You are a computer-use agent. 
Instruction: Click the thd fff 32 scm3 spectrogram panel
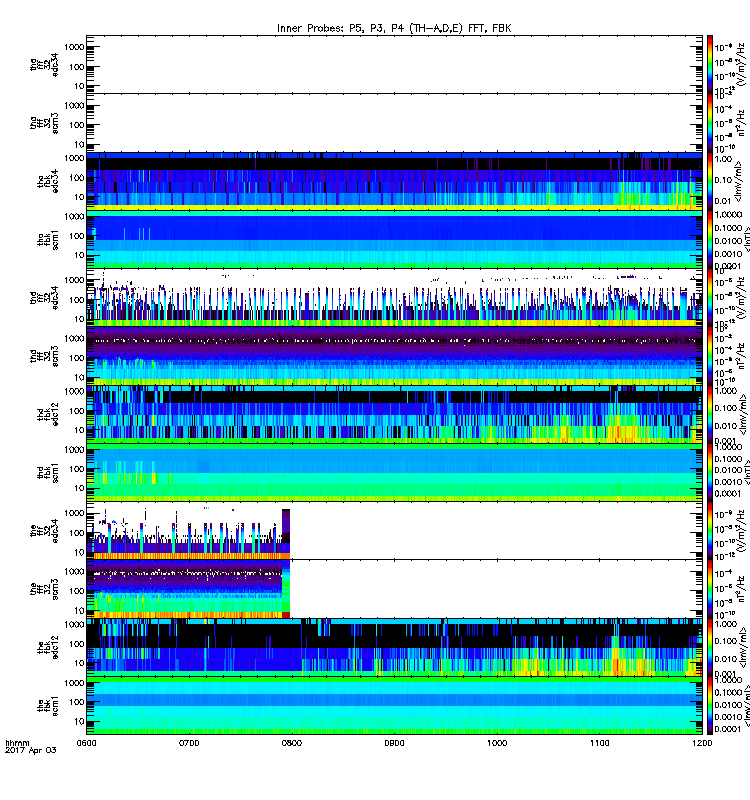tap(394, 356)
